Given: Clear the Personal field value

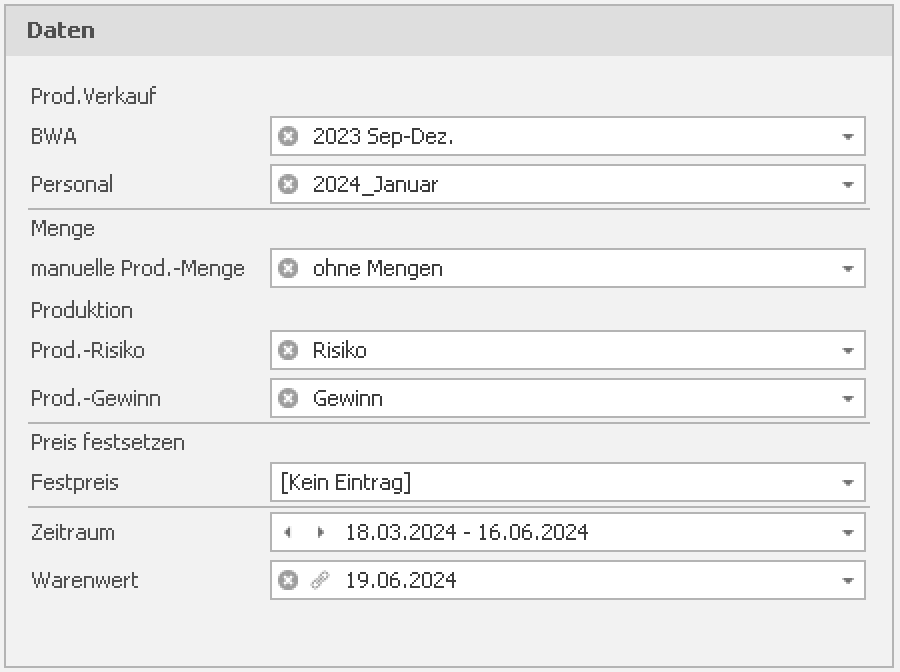Looking at the screenshot, I should click(288, 184).
